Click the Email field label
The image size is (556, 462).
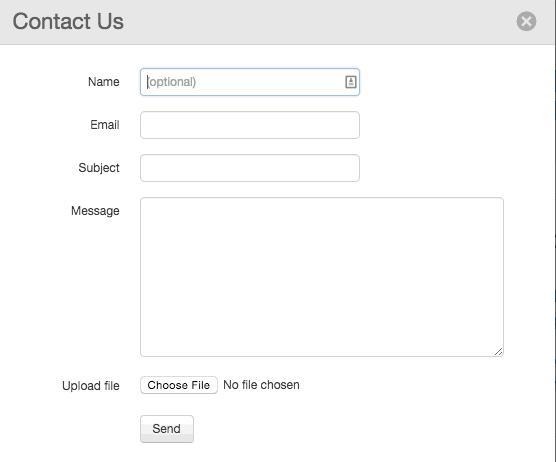[x=105, y=125]
